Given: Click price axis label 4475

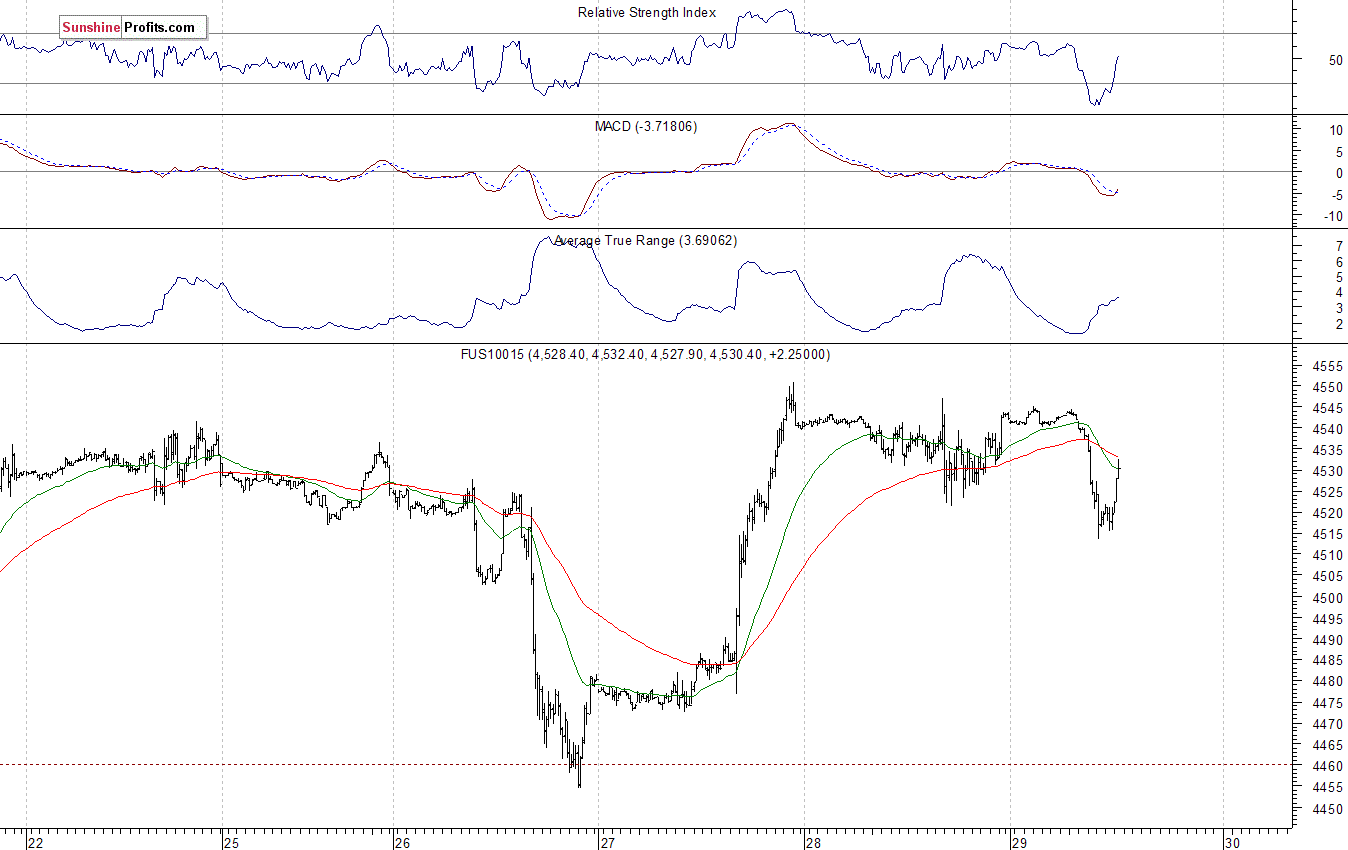Looking at the screenshot, I should click(x=1327, y=704).
